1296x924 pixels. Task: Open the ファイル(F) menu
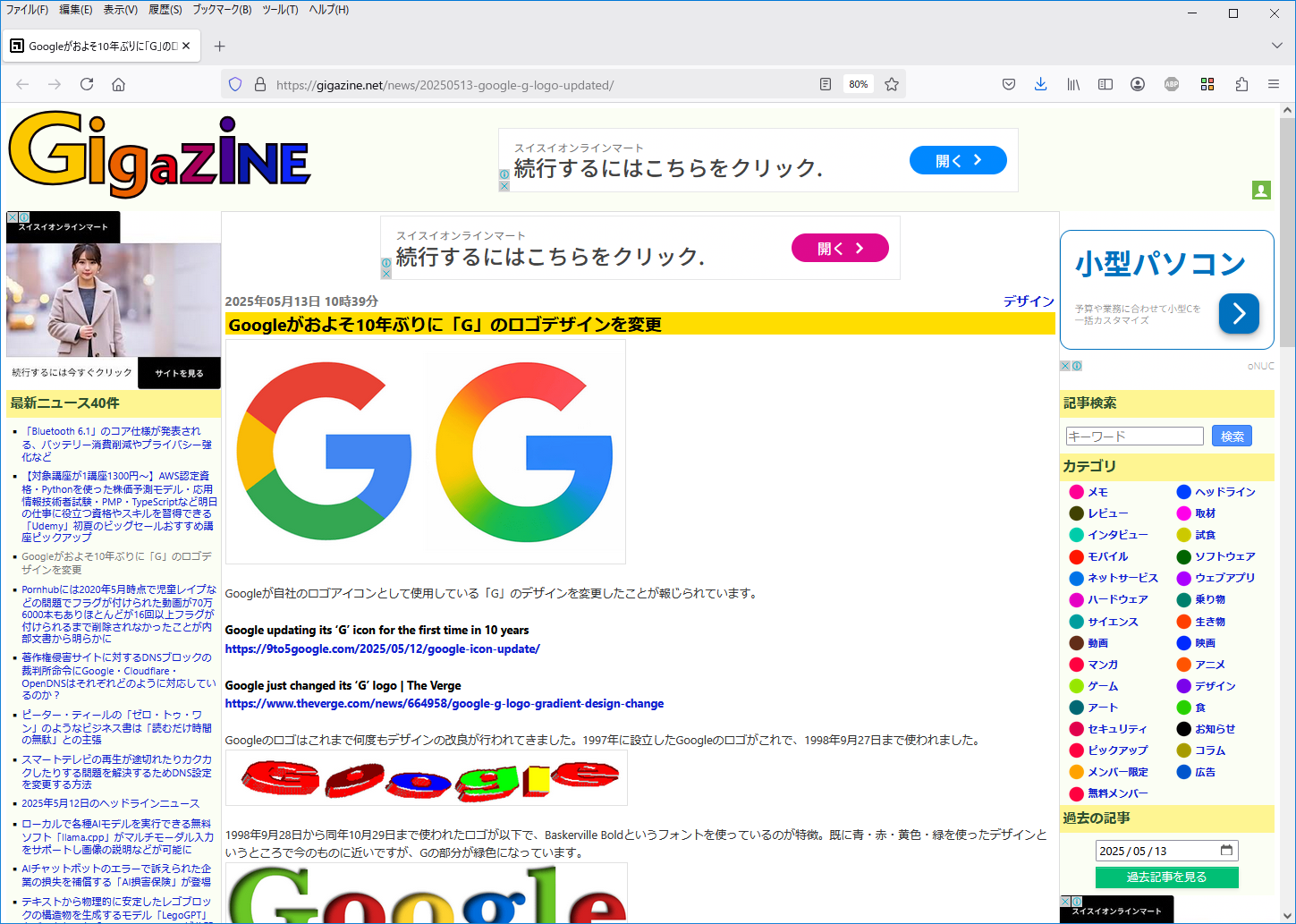27,10
